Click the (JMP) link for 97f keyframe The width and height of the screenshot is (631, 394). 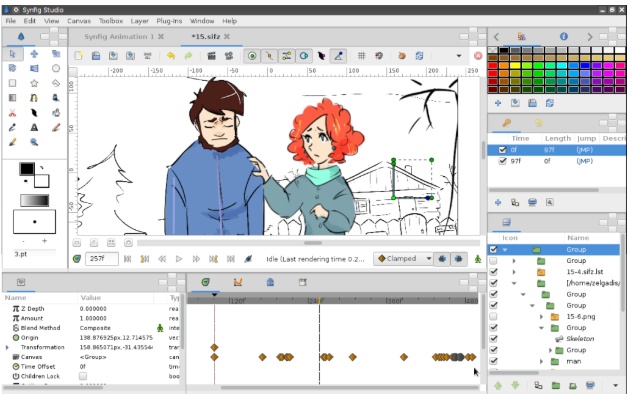tap(584, 161)
